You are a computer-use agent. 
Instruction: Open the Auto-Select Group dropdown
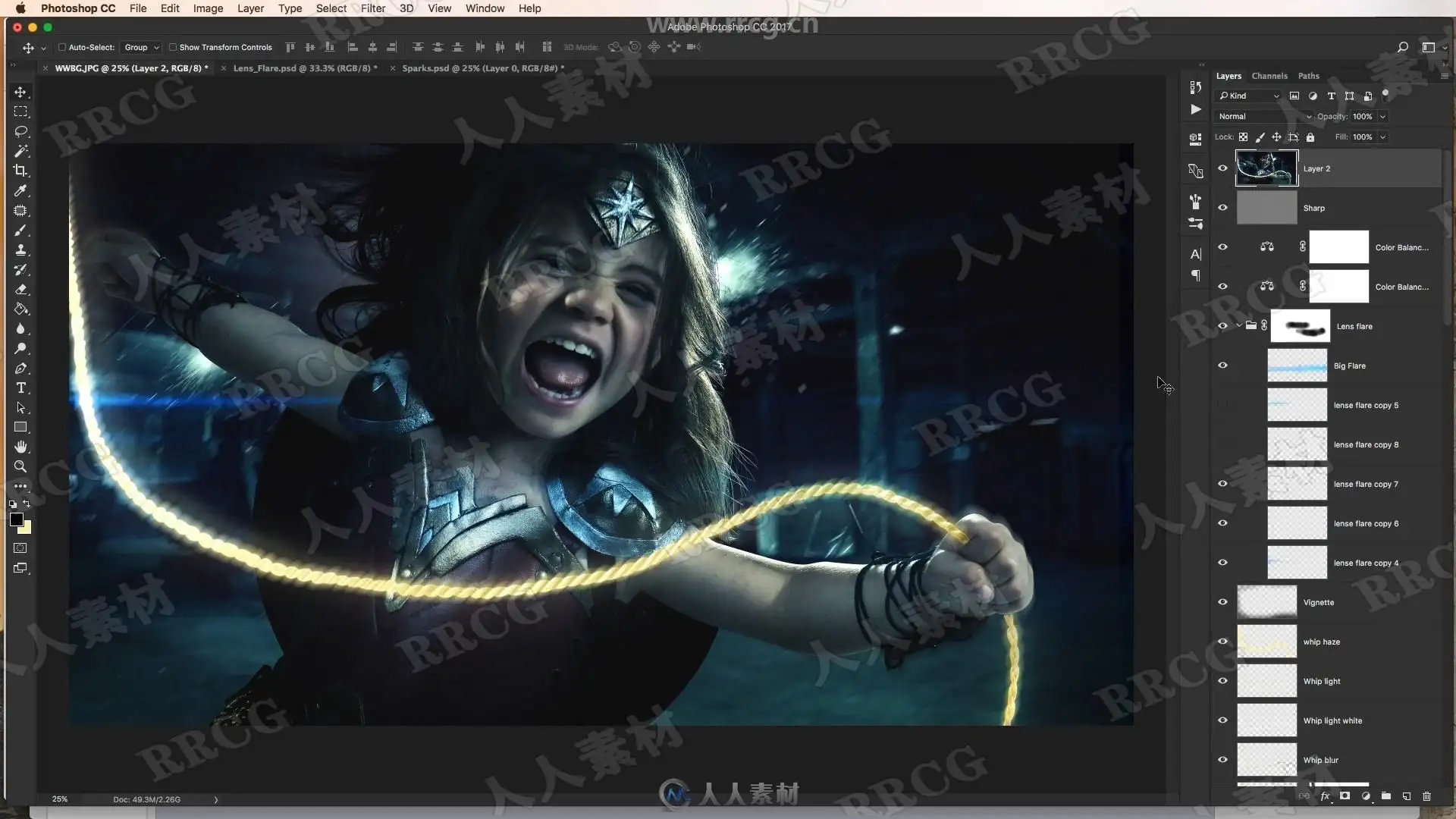point(141,47)
